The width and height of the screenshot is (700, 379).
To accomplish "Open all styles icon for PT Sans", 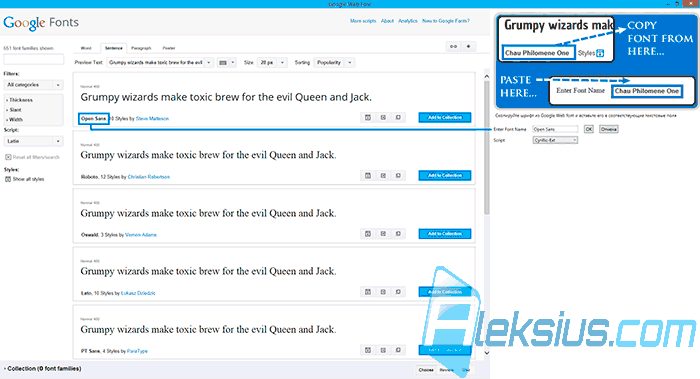I will click(x=368, y=350).
